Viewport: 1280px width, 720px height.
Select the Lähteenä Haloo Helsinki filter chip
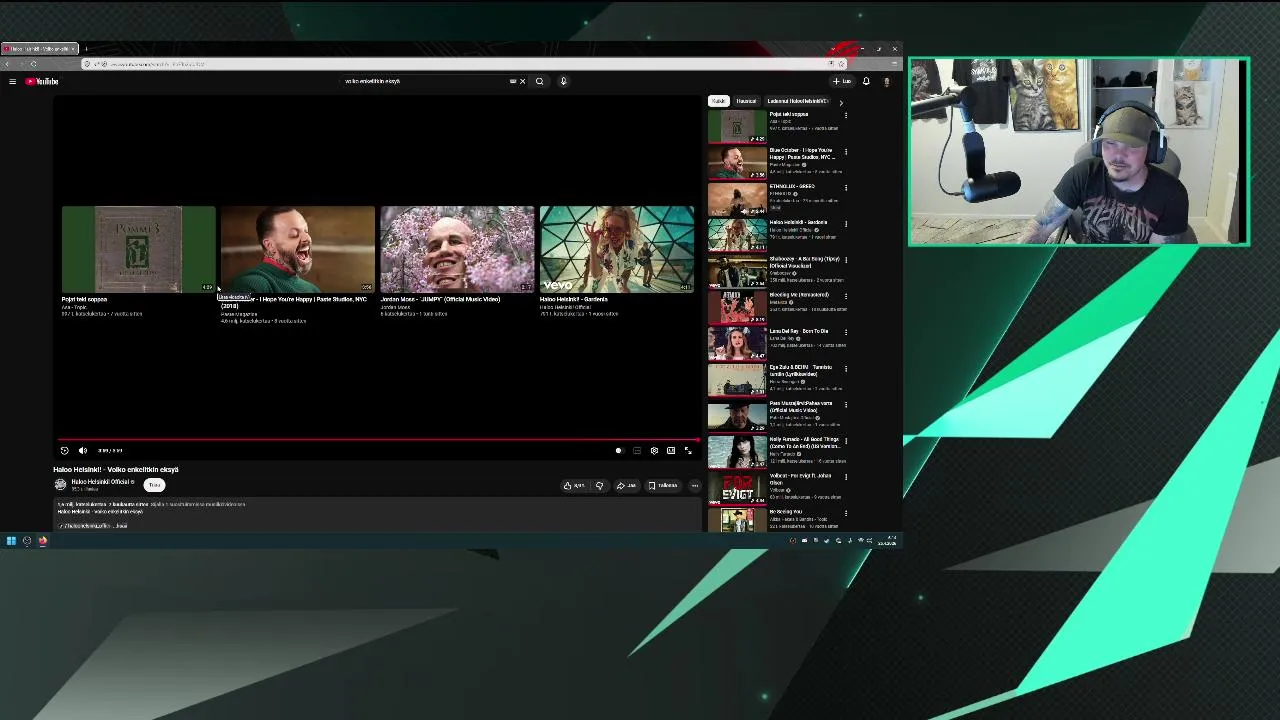coord(797,101)
